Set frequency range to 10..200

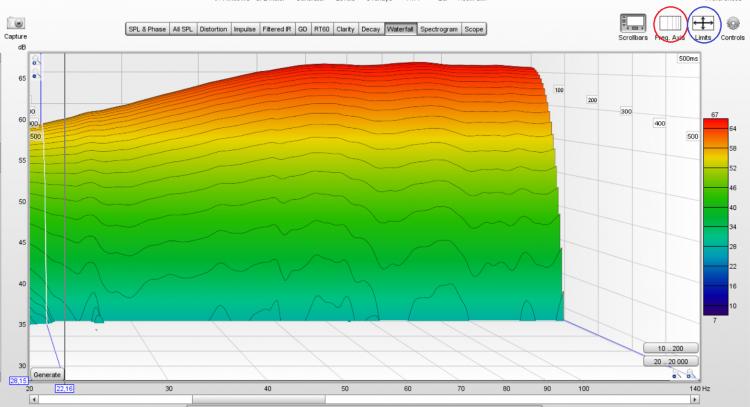670,346
